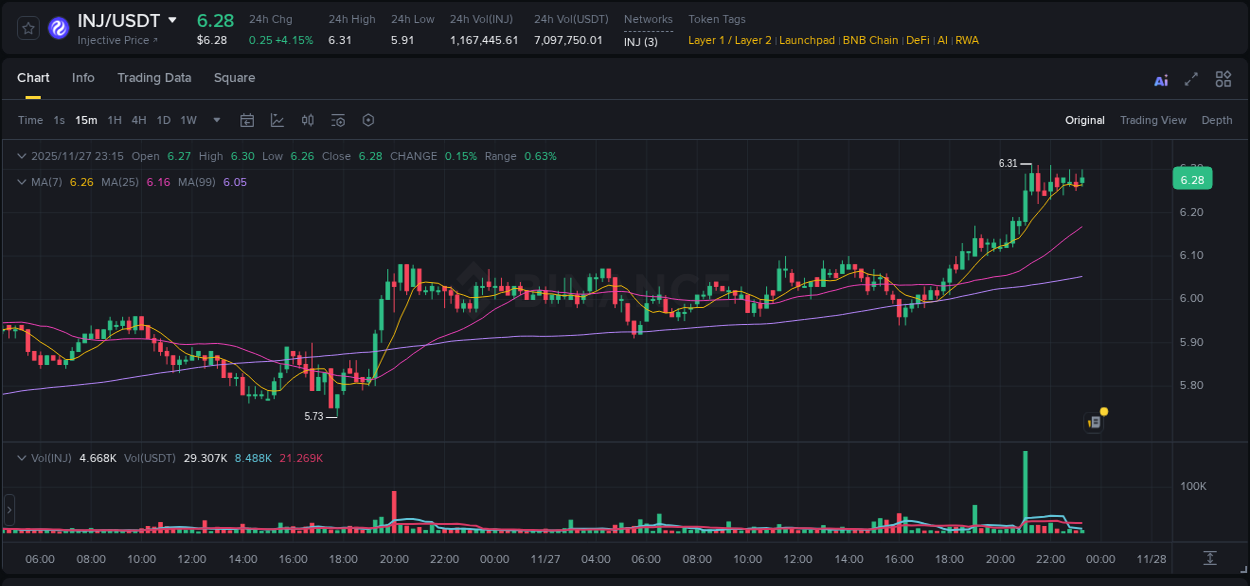Select the 1D timeframe option
The width and height of the screenshot is (1250, 586).
pos(163,119)
